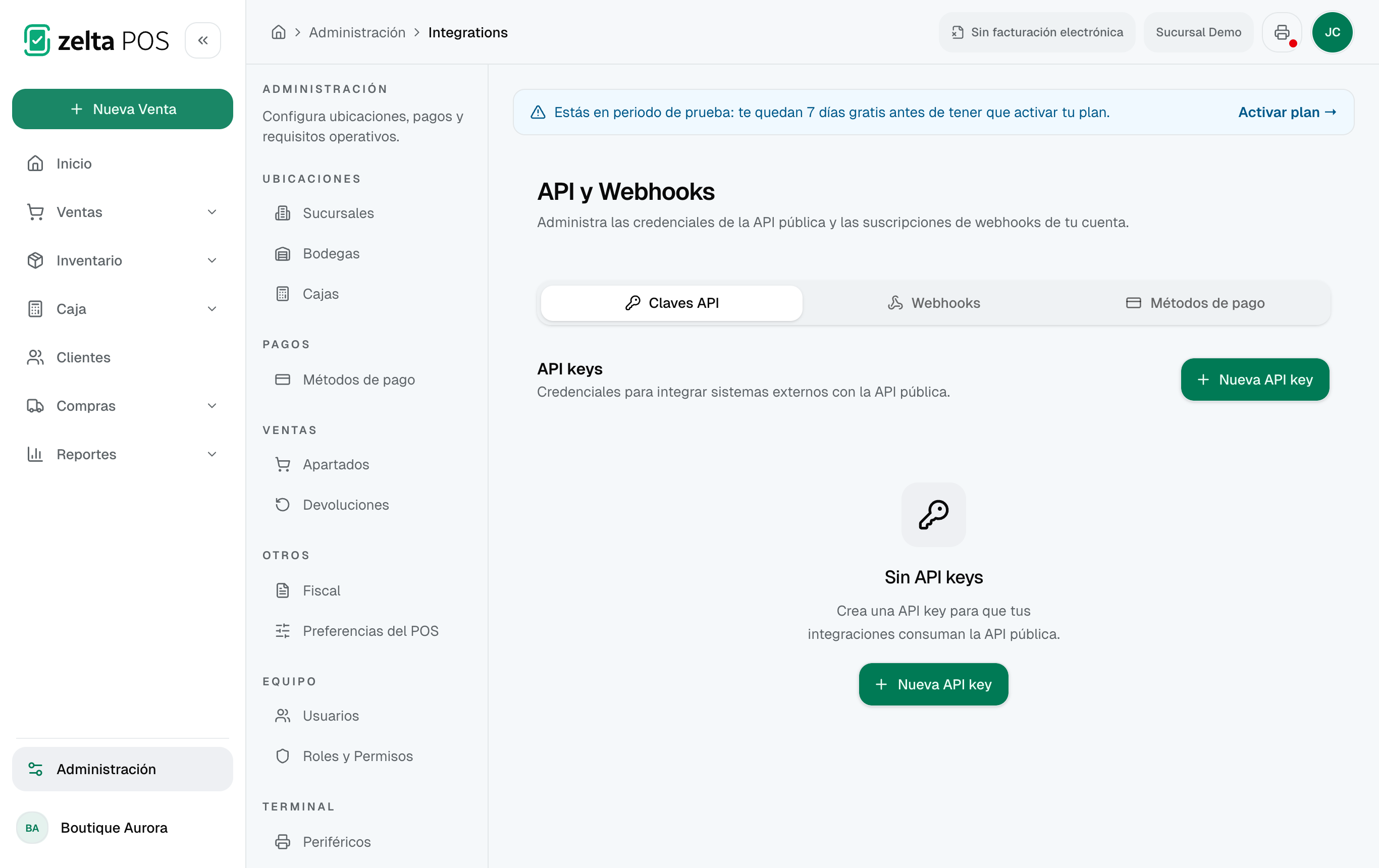Switch to the Claves API tab
Image resolution: width=1379 pixels, height=868 pixels.
(671, 303)
